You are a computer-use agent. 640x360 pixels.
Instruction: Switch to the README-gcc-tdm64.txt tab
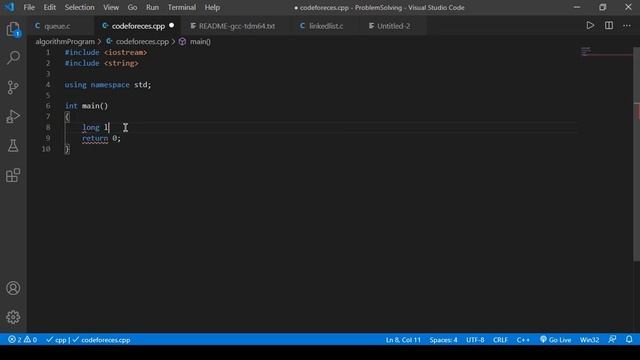[x=237, y=26]
